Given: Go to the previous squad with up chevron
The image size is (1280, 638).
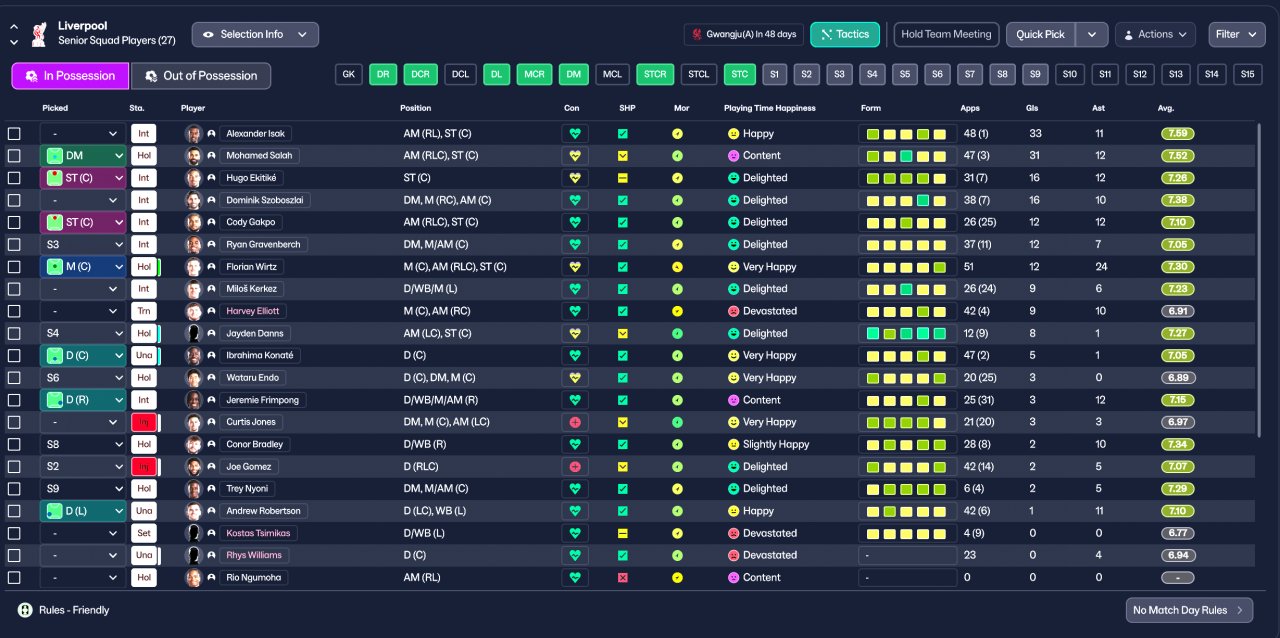Looking at the screenshot, I should click(x=14, y=27).
